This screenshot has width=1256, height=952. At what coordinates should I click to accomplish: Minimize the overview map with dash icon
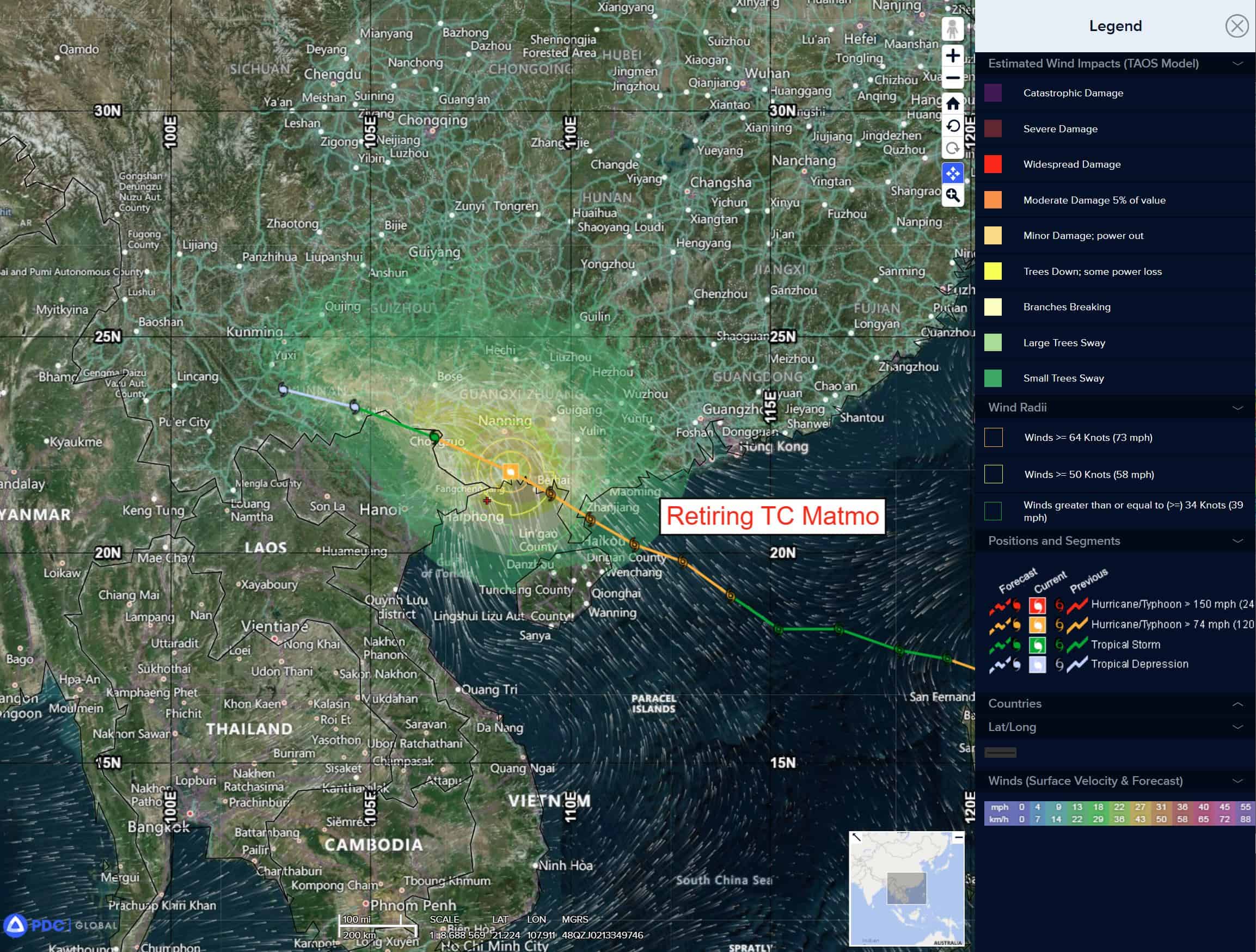click(958, 838)
